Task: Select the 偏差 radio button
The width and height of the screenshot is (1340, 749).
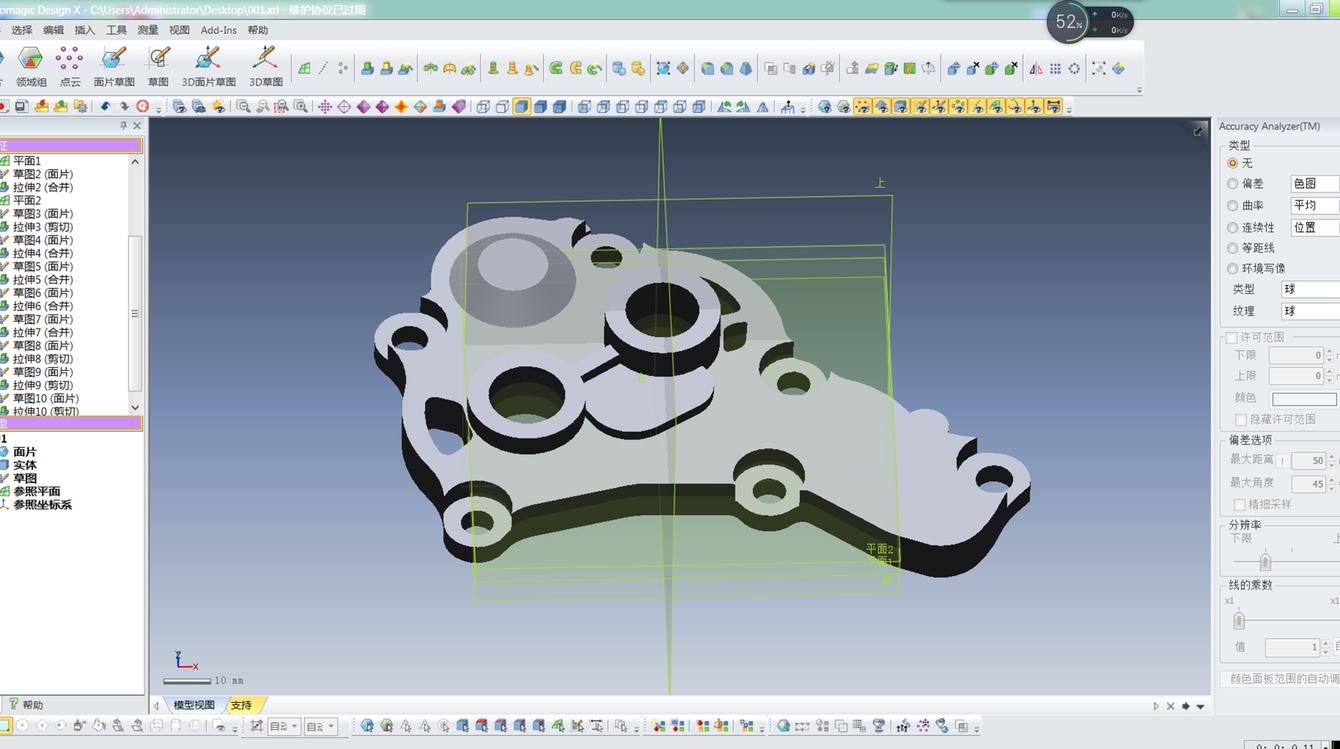Action: click(1233, 184)
